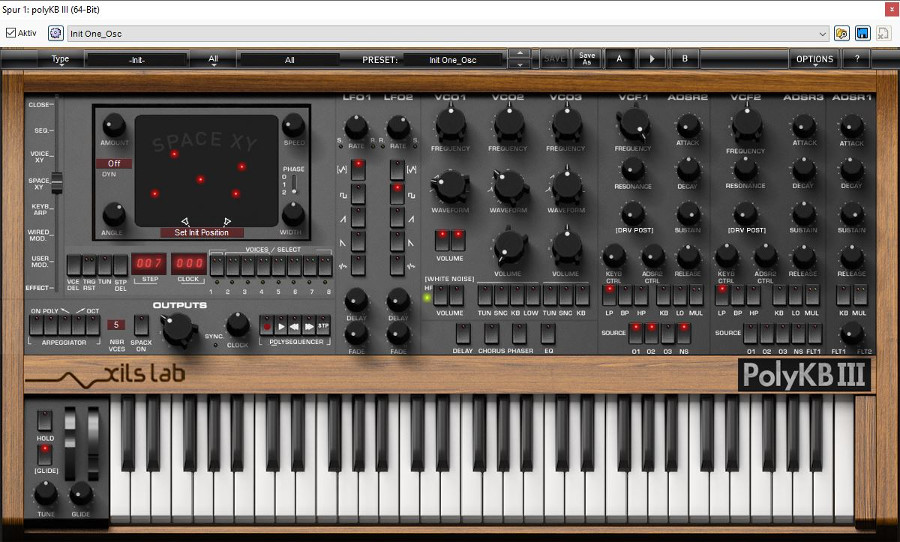Click the Save As button
This screenshot has height=542, width=900.
[587, 59]
